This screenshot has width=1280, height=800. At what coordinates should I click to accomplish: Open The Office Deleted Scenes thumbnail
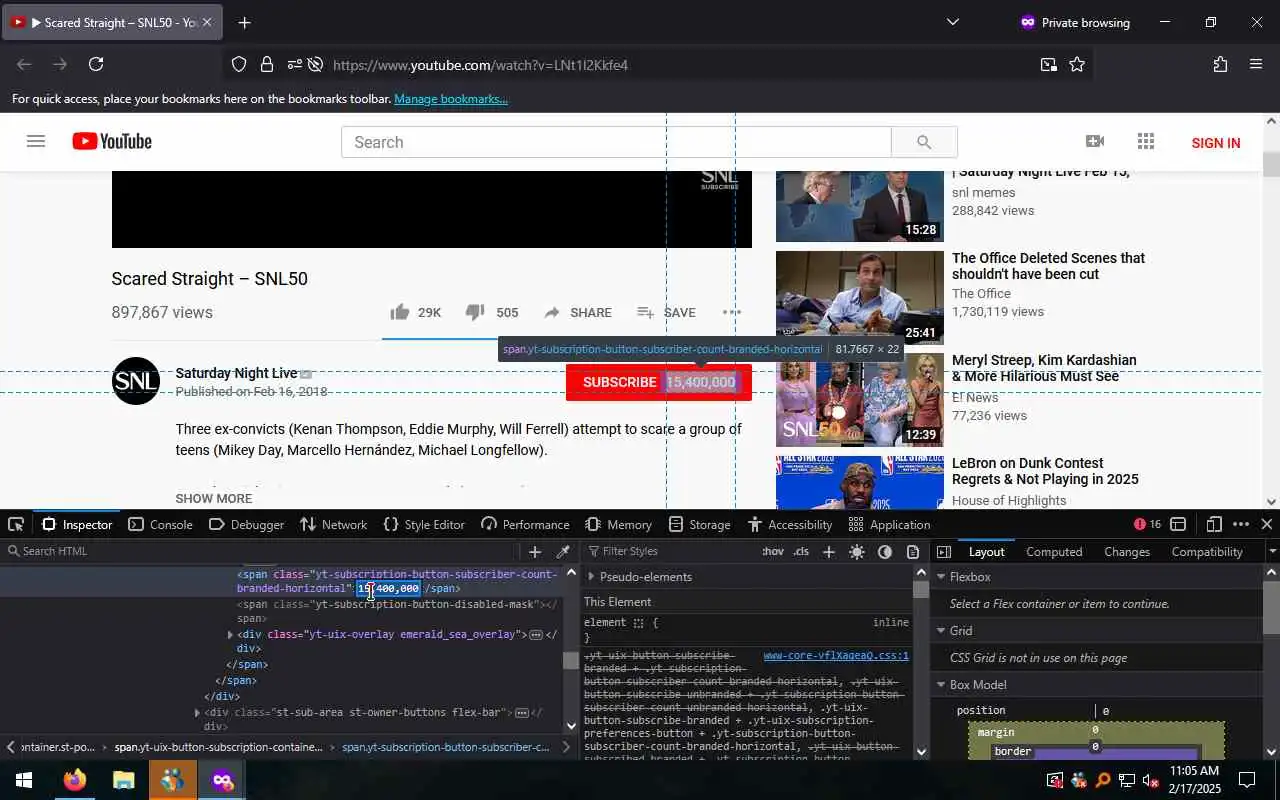(860, 297)
